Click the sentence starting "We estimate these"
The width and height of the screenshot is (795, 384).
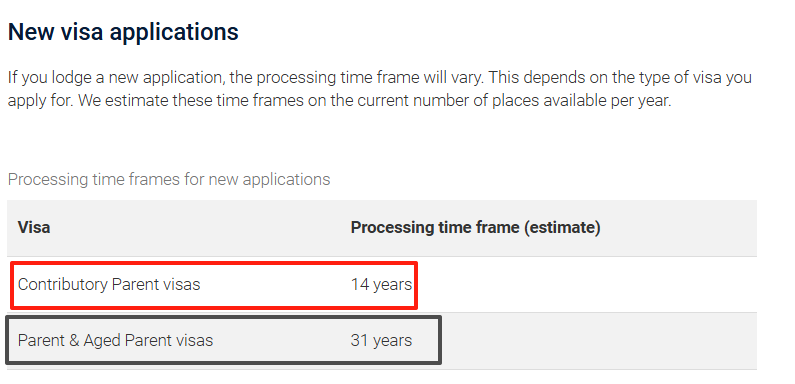point(375,100)
